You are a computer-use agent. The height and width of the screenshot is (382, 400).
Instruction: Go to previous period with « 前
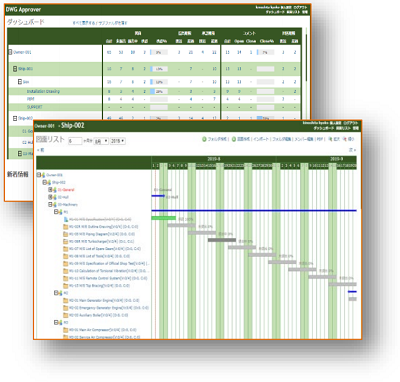coord(40,150)
